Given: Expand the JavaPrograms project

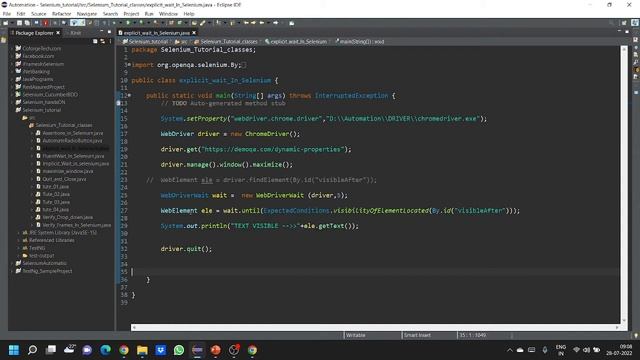Looking at the screenshot, I should point(12,79).
